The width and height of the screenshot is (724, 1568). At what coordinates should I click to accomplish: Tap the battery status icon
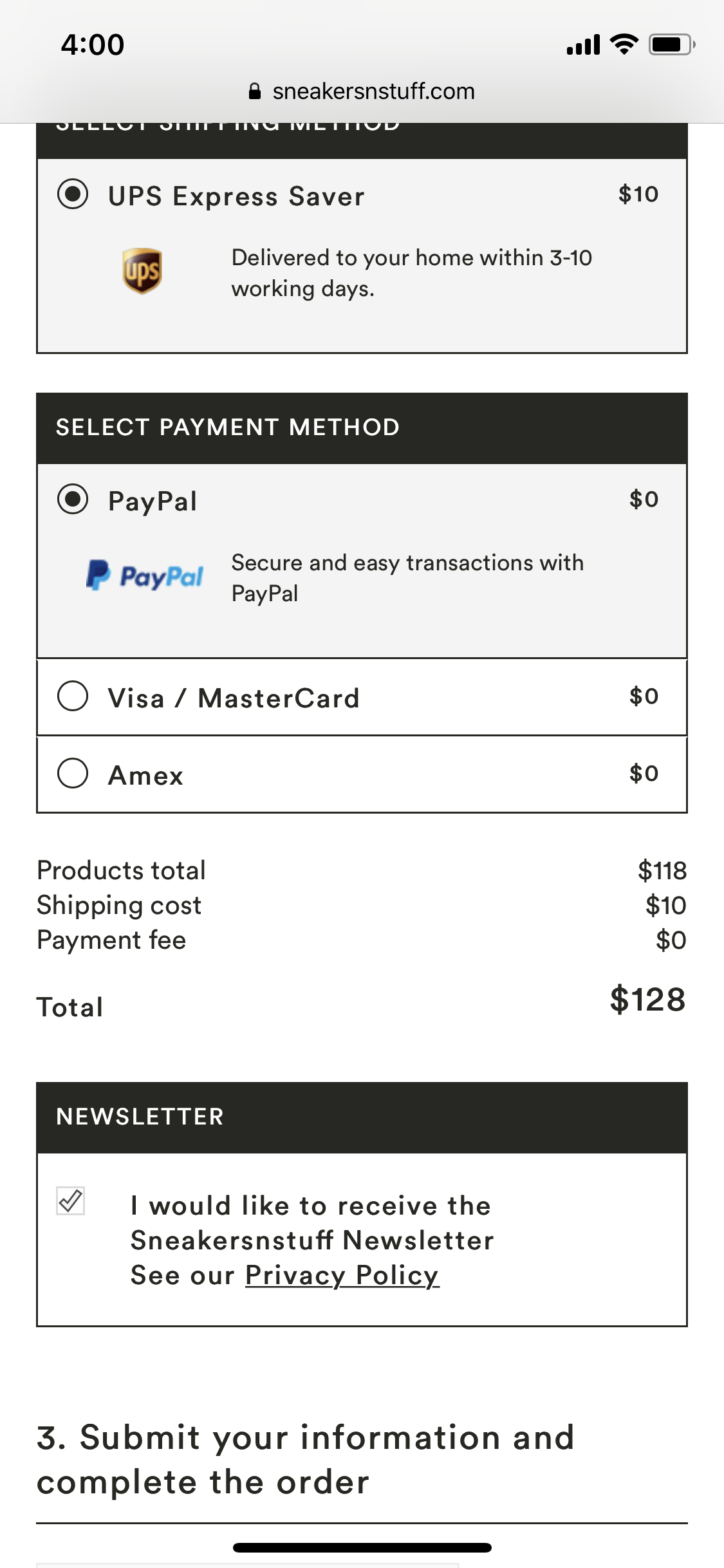[x=671, y=44]
